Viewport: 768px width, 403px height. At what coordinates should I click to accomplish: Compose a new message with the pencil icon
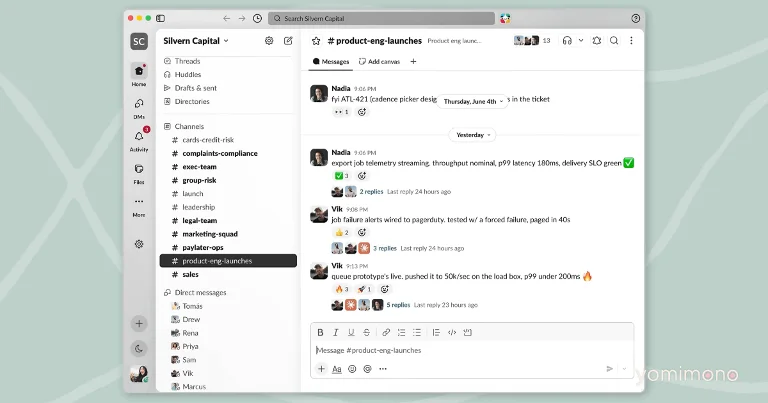tap(288, 41)
